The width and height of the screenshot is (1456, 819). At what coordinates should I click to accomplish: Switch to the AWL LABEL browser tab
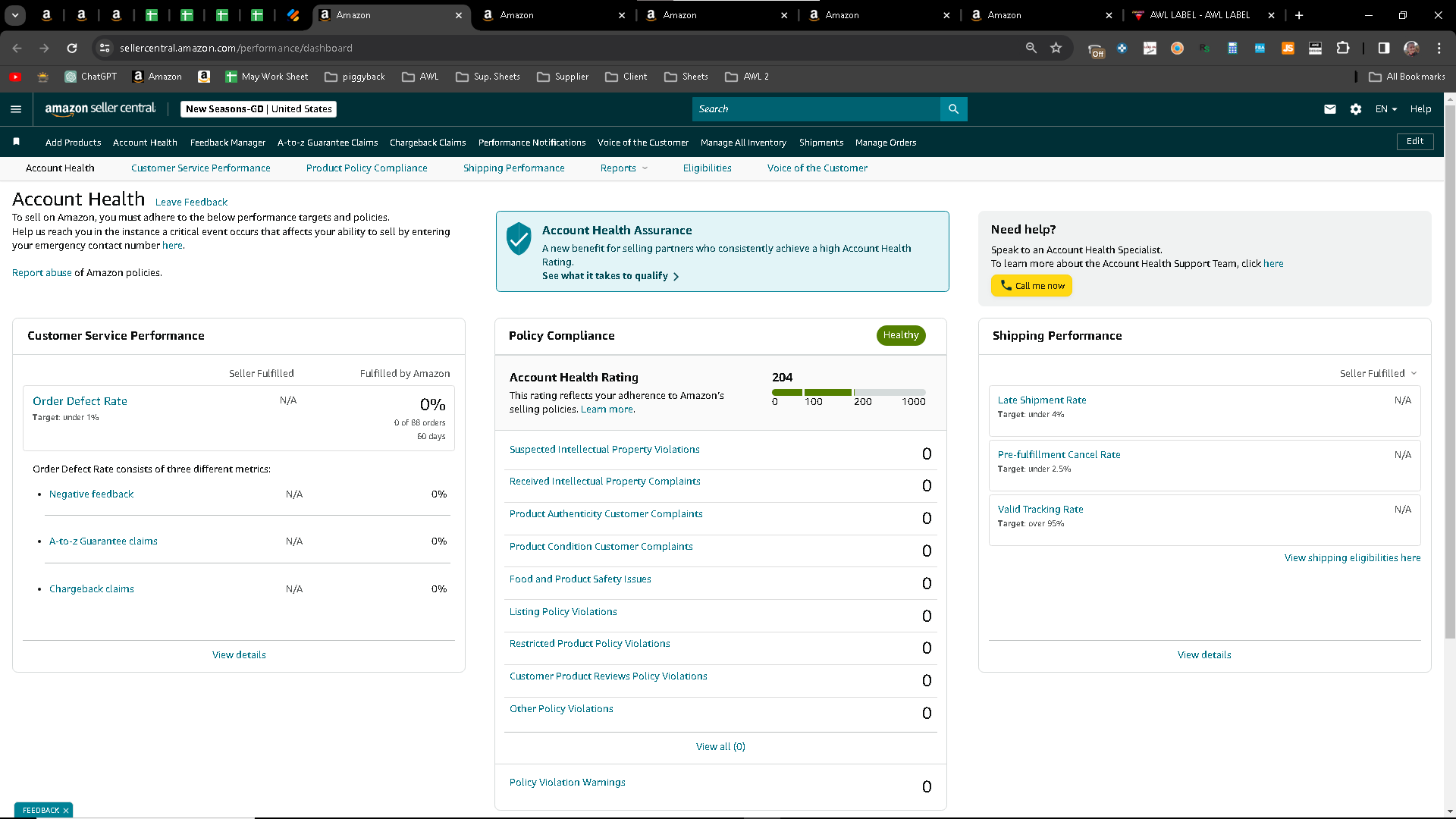click(x=1198, y=15)
